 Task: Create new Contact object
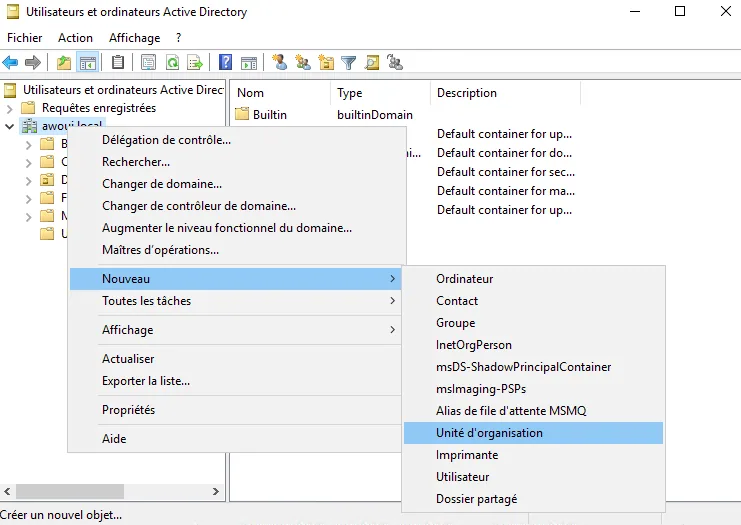(534, 301)
